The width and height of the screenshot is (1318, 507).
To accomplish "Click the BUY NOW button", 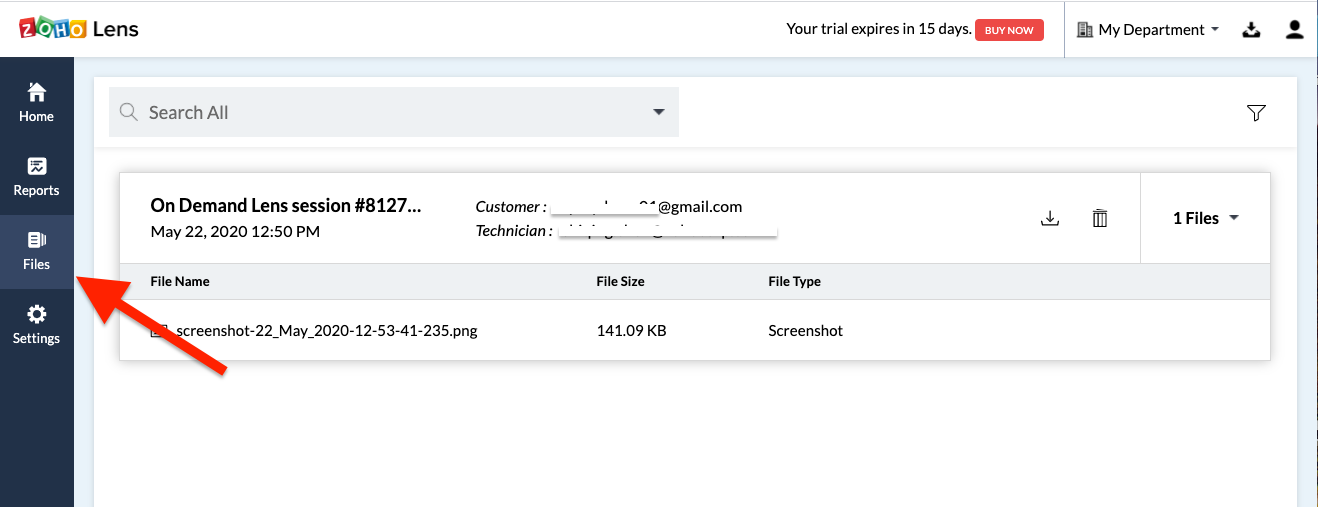I will click(x=1009, y=30).
